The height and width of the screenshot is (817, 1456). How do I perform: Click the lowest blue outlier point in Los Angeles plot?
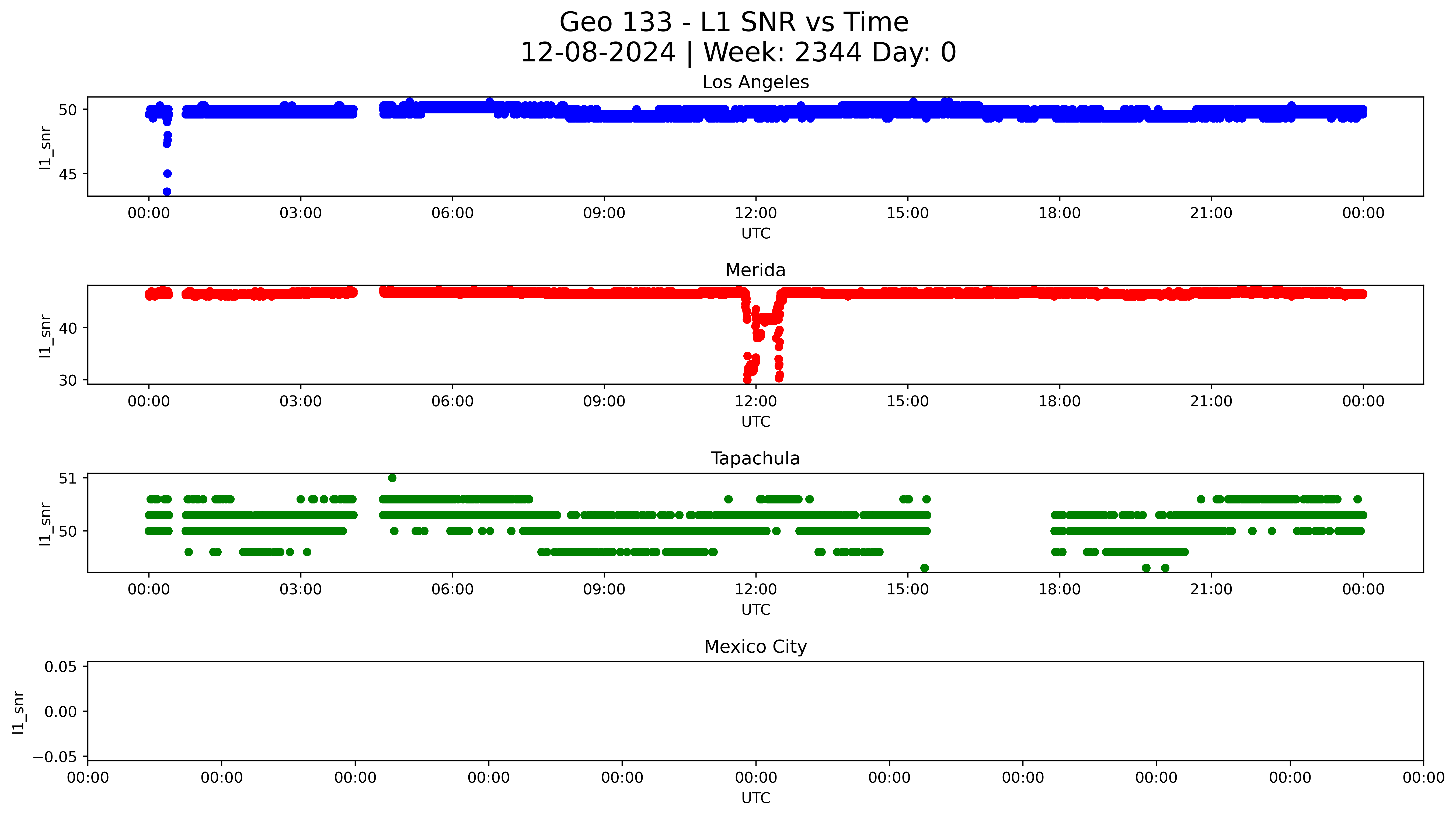167,192
